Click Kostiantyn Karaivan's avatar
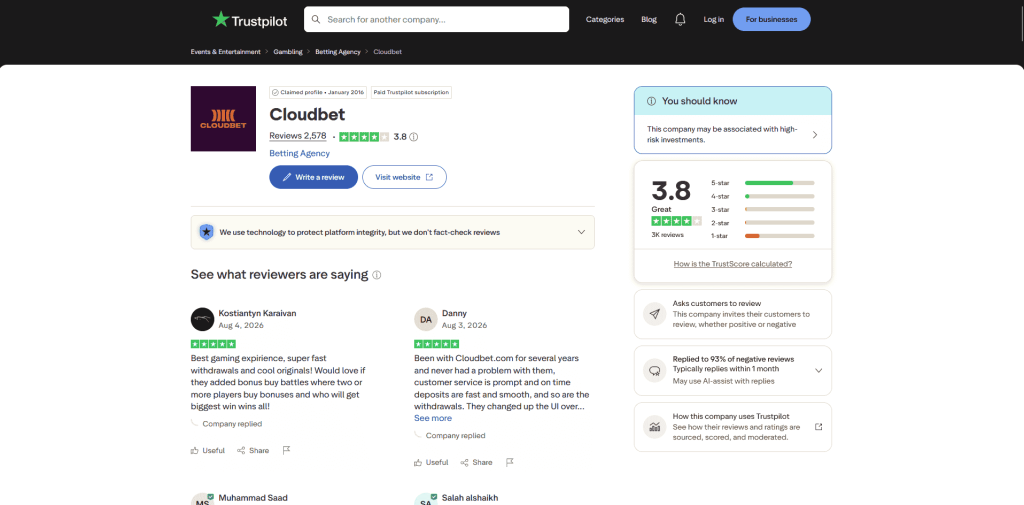This screenshot has height=505, width=1024. point(202,319)
